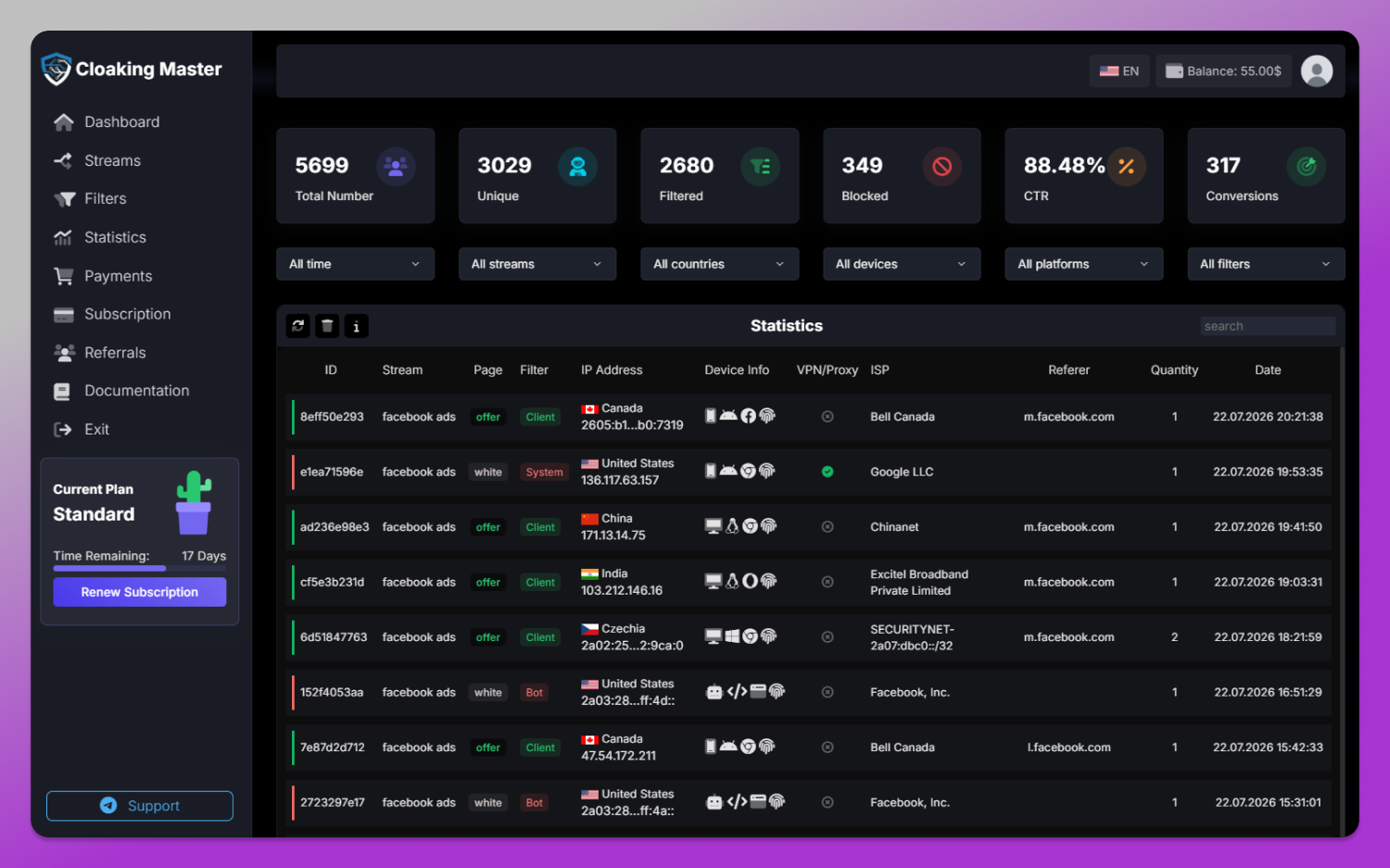Click the Quantity column header

click(x=1174, y=370)
